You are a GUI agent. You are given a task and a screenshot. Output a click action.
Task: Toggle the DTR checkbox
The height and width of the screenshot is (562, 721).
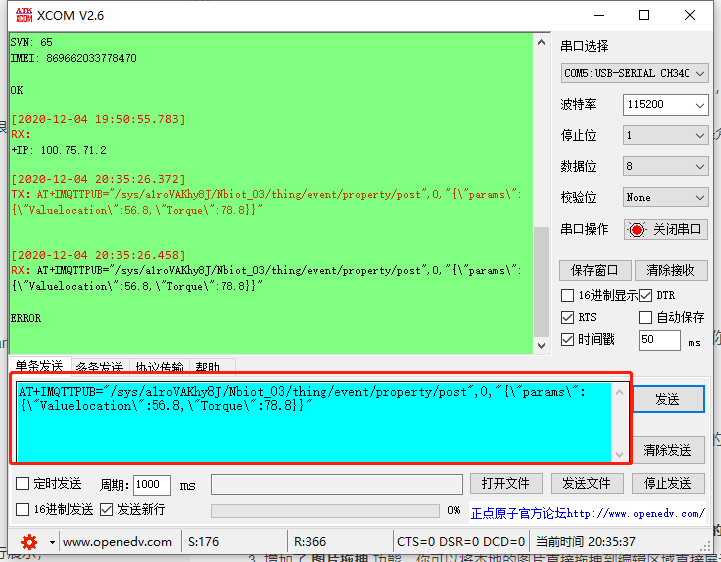(645, 295)
